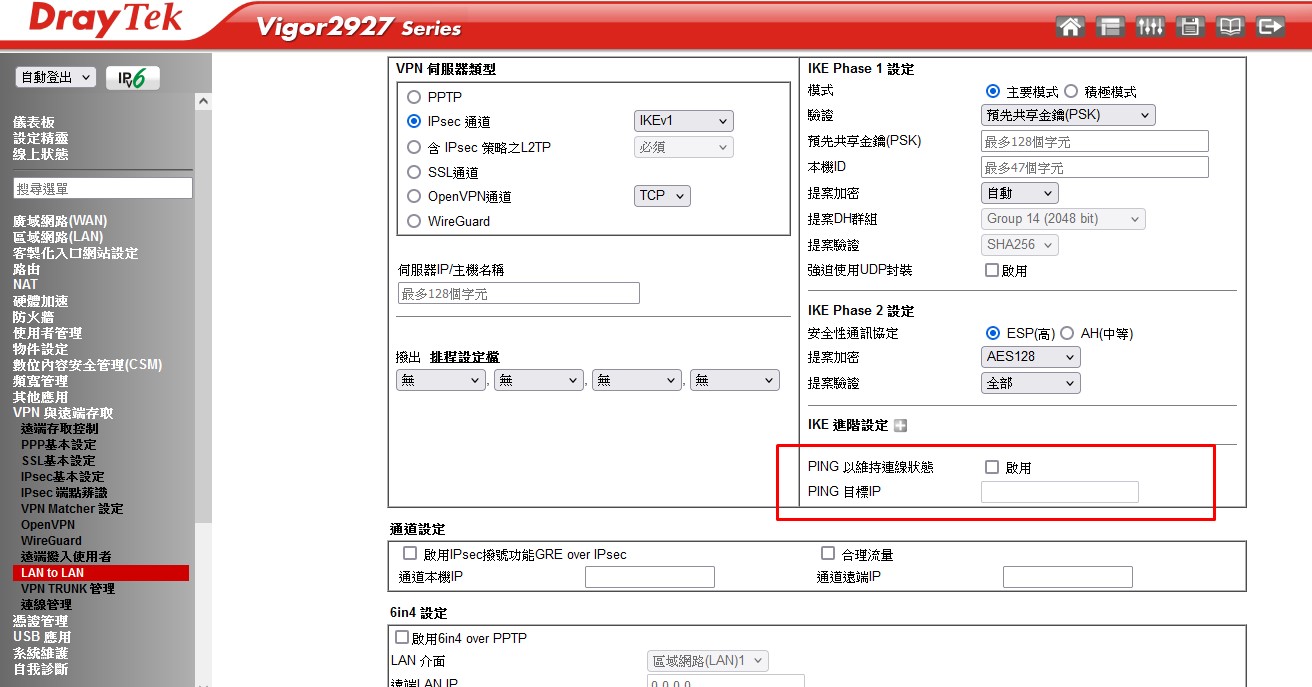The height and width of the screenshot is (687, 1312).
Task: Enable PING 以維持連線狀態 checkbox
Action: tap(992, 467)
